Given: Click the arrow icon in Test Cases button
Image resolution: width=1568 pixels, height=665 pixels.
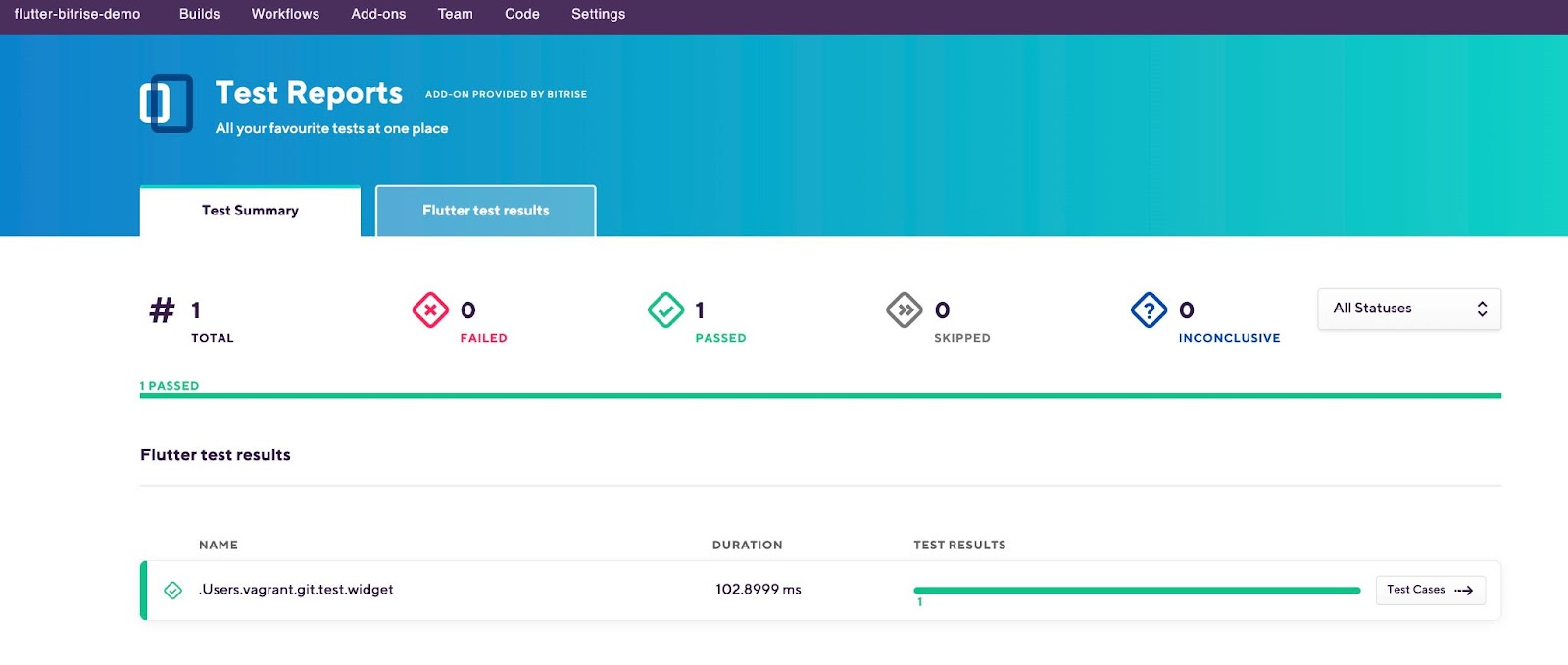Looking at the screenshot, I should (1464, 591).
